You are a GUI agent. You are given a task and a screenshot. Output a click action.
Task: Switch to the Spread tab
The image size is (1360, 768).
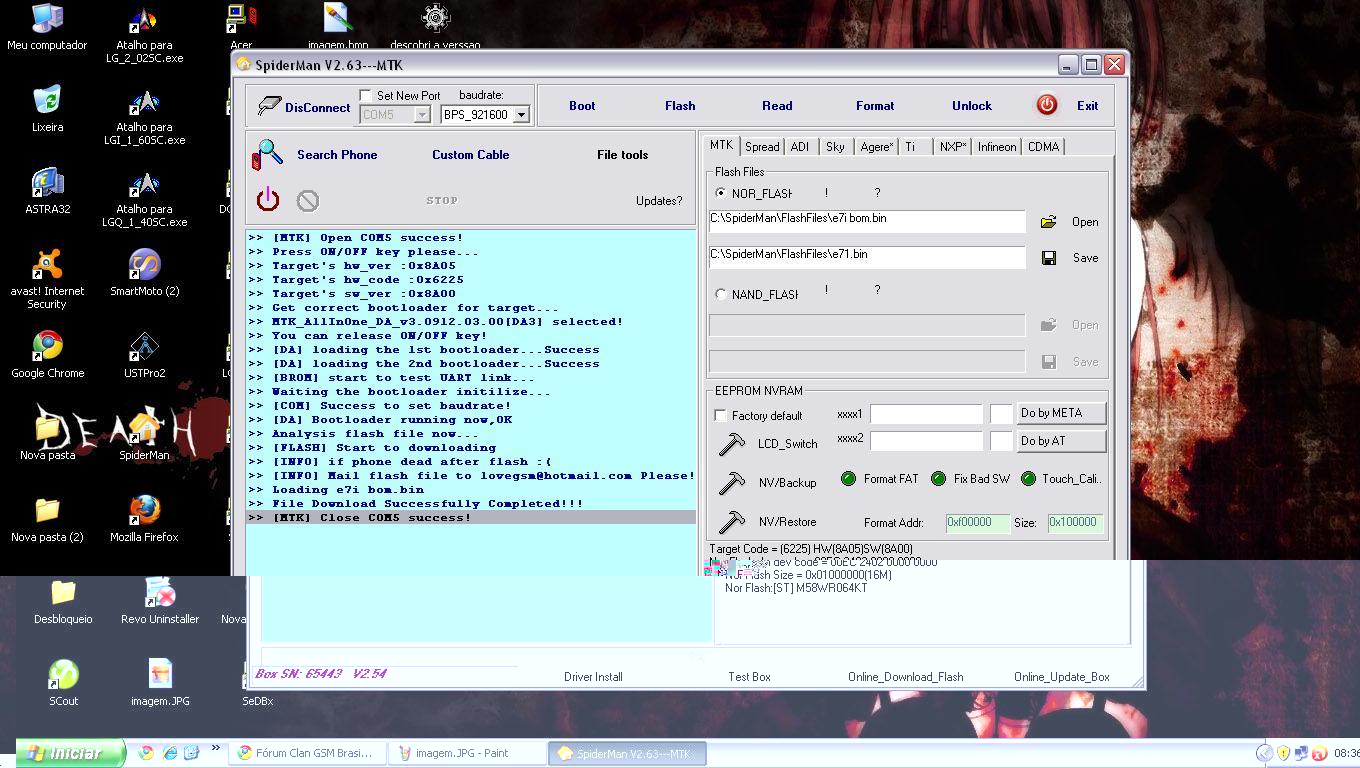762,147
